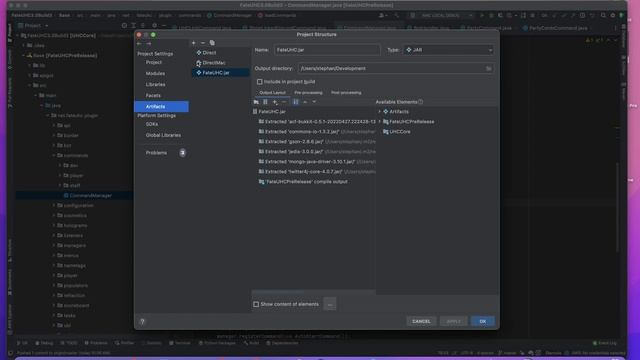Create an archive in the output layout
The image size is (640, 360).
(x=265, y=102)
